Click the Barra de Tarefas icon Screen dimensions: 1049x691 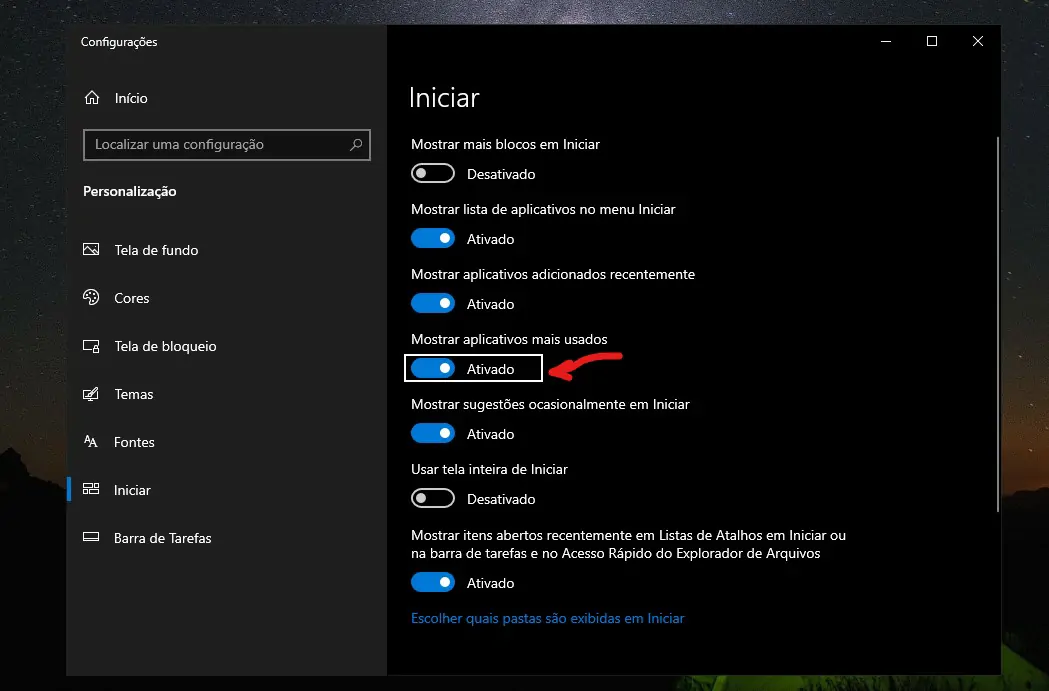tap(91, 537)
